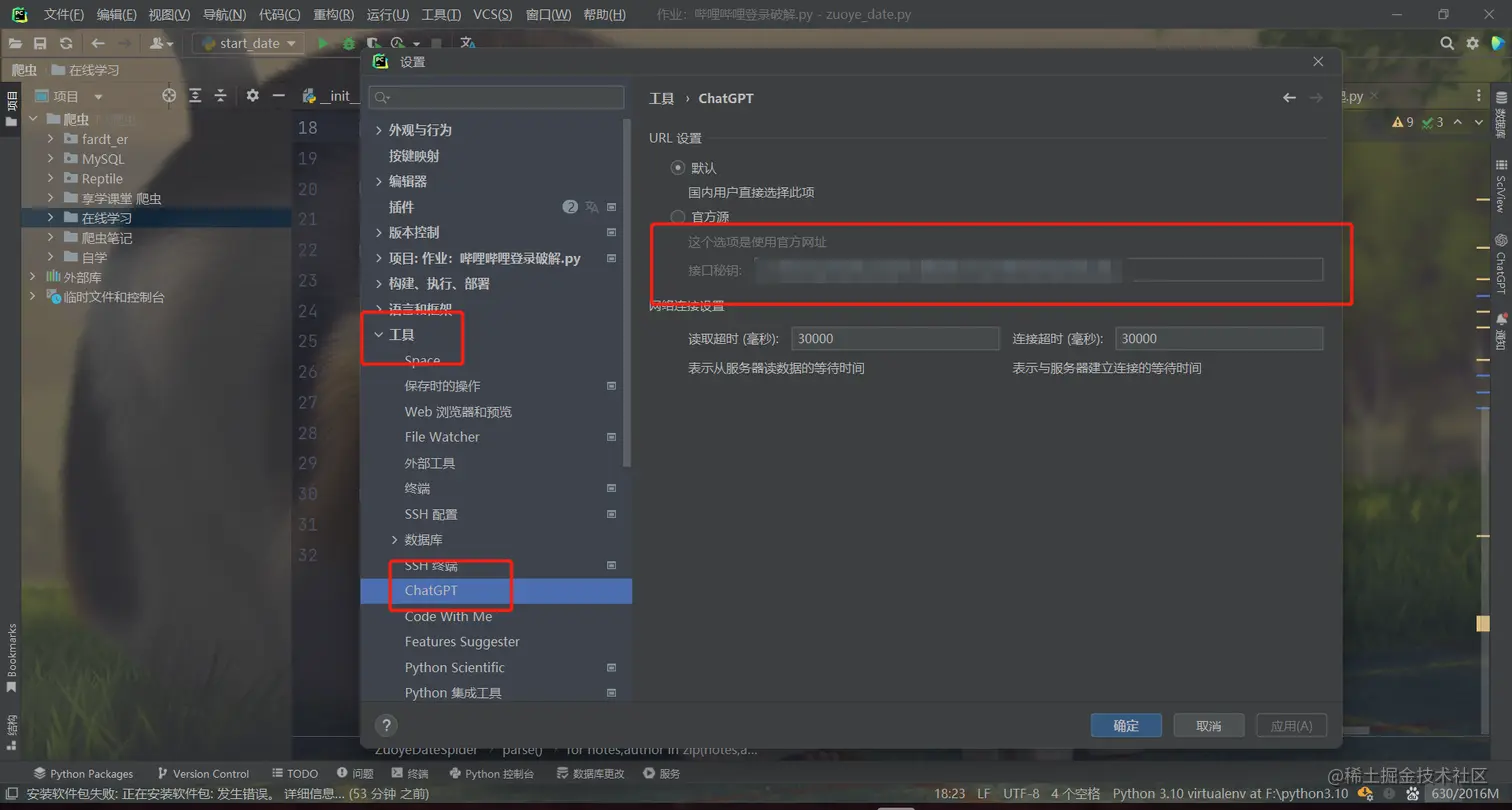This screenshot has width=1512, height=810.
Task: Expand 数据库 under 工具 settings
Action: (x=394, y=539)
